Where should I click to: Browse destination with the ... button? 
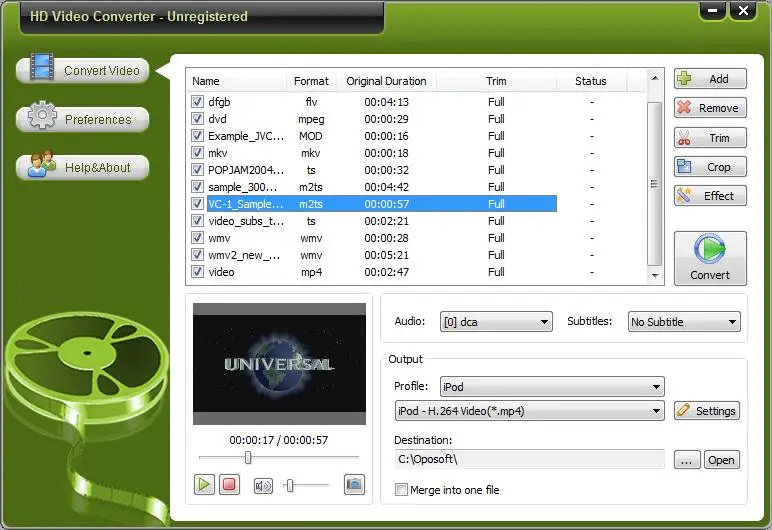687,460
